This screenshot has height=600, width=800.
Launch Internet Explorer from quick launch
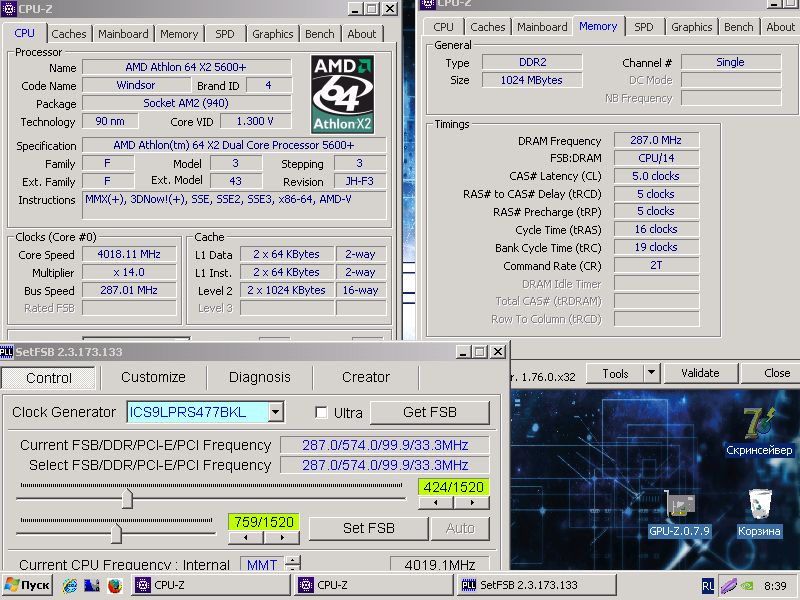coord(70,585)
